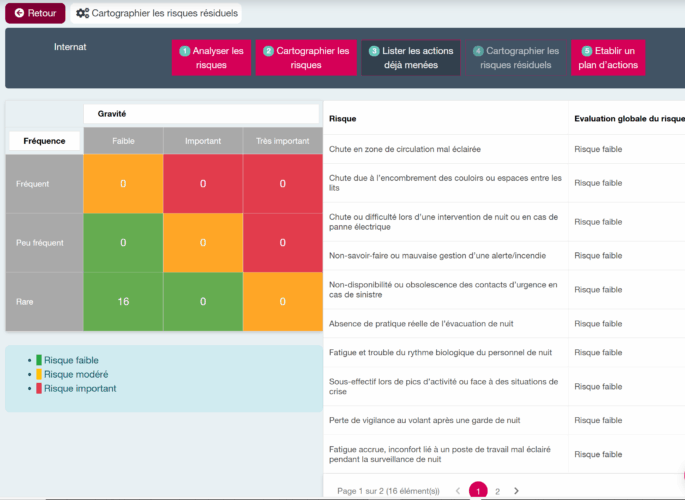Go to step 5 Etablir un plan d'actions
This screenshot has height=500, width=685.
click(x=608, y=58)
